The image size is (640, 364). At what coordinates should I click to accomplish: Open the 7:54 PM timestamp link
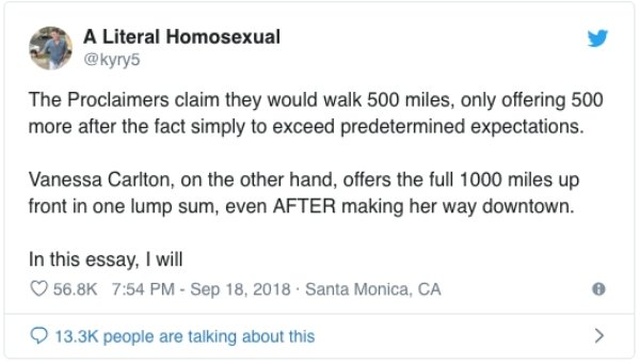coord(143,289)
